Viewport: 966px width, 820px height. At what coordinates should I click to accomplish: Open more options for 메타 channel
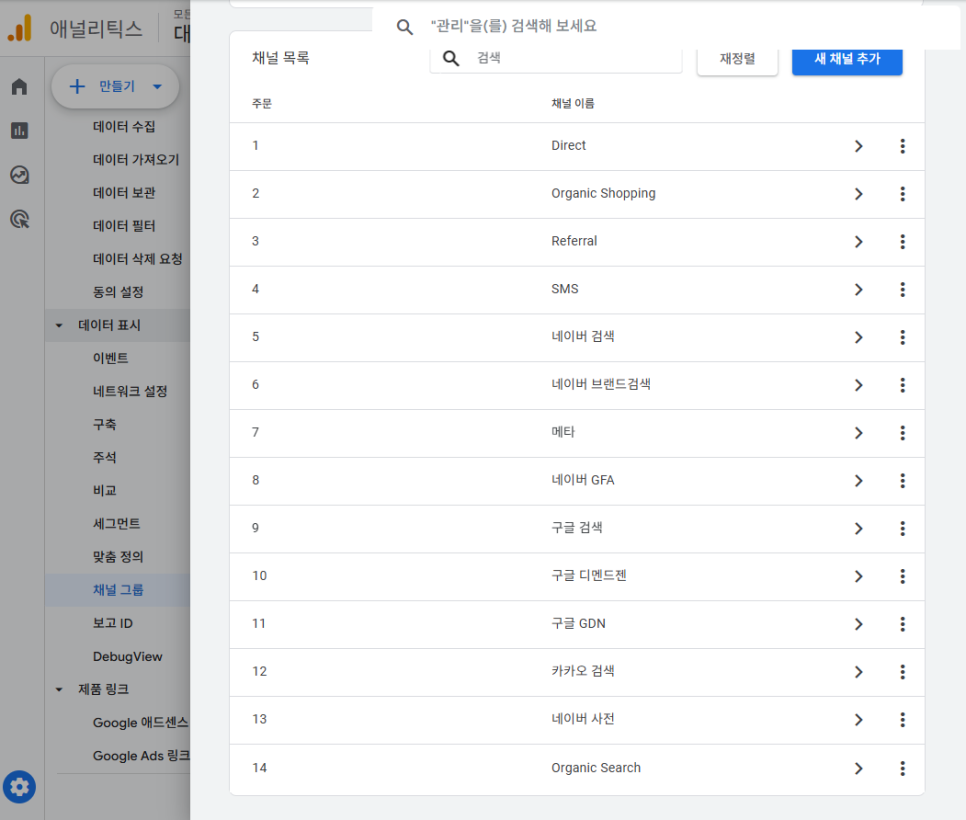pyautogui.click(x=903, y=433)
